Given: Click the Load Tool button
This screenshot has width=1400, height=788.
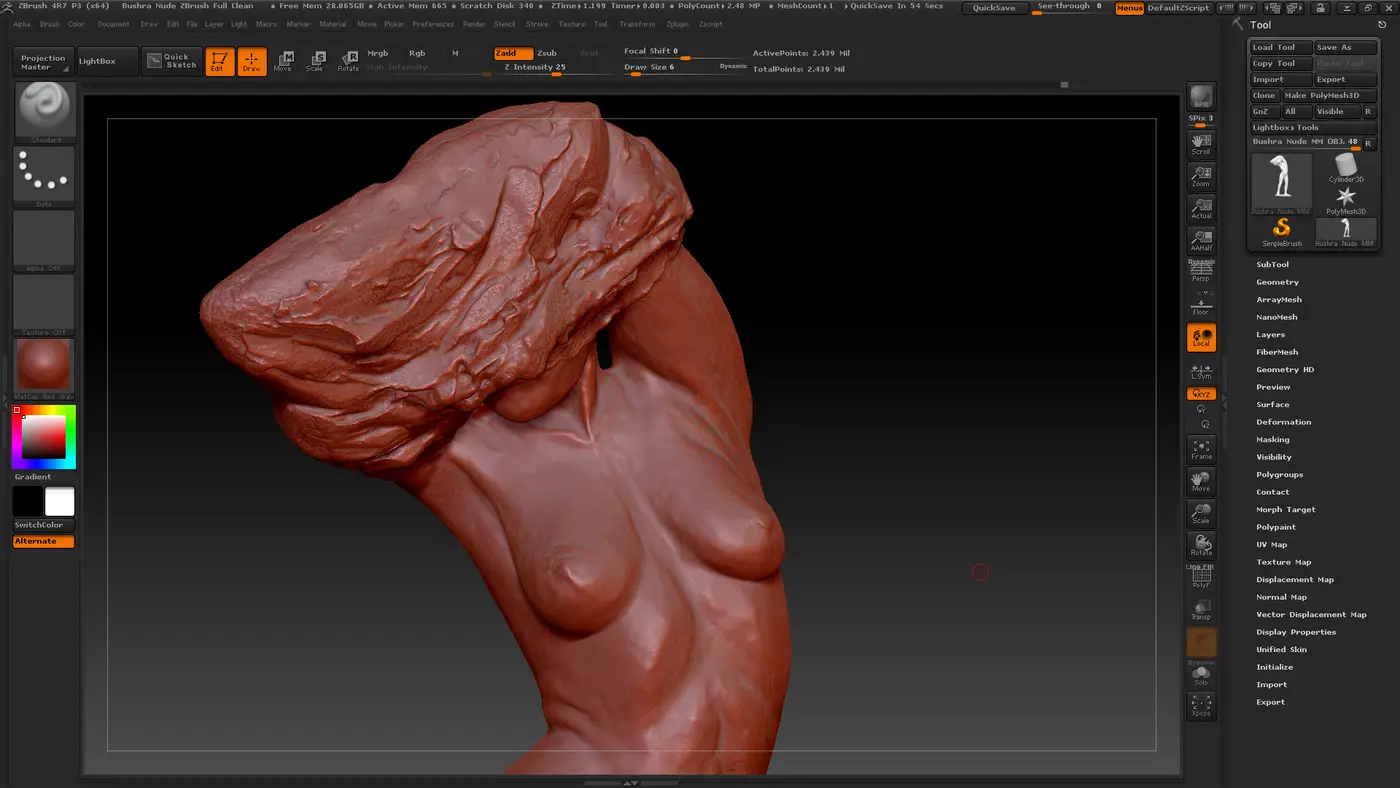Looking at the screenshot, I should 1280,47.
